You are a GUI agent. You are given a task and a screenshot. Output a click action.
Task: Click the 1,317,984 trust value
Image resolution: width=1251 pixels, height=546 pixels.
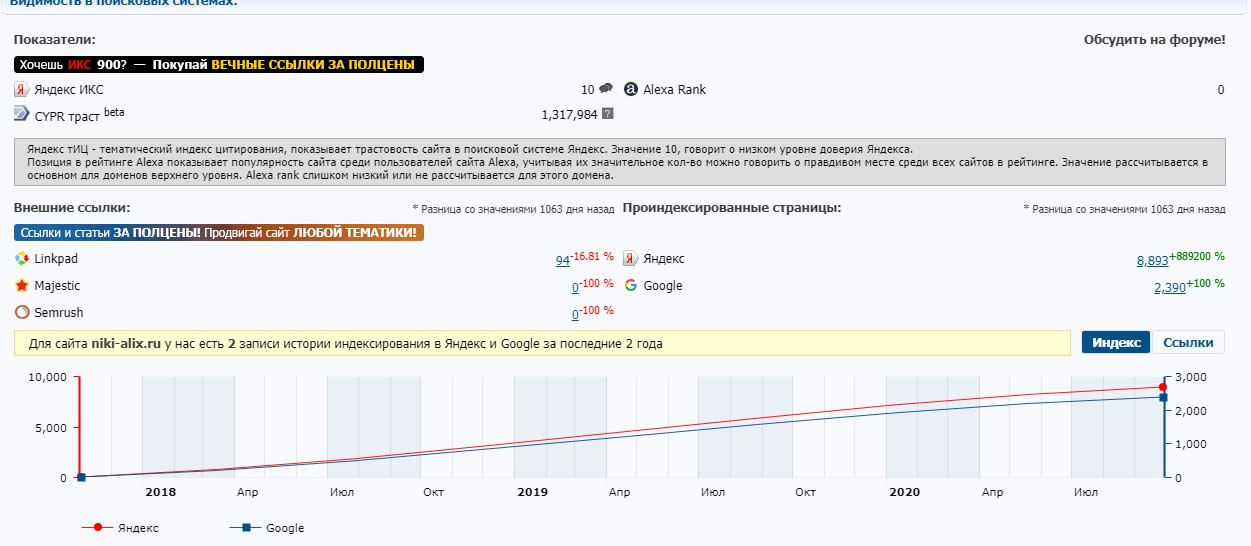coord(569,114)
